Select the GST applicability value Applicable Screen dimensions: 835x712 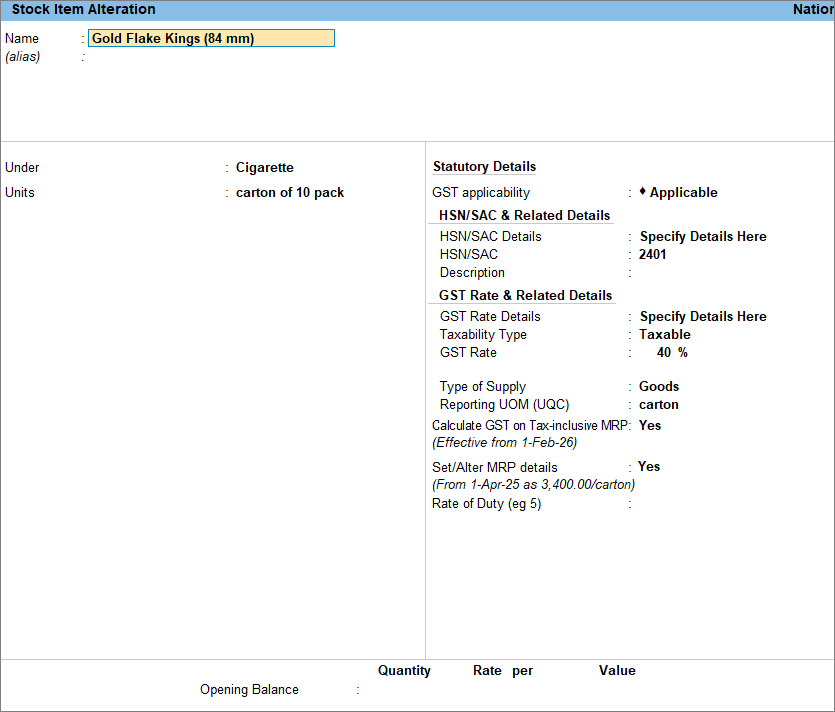[x=683, y=193]
